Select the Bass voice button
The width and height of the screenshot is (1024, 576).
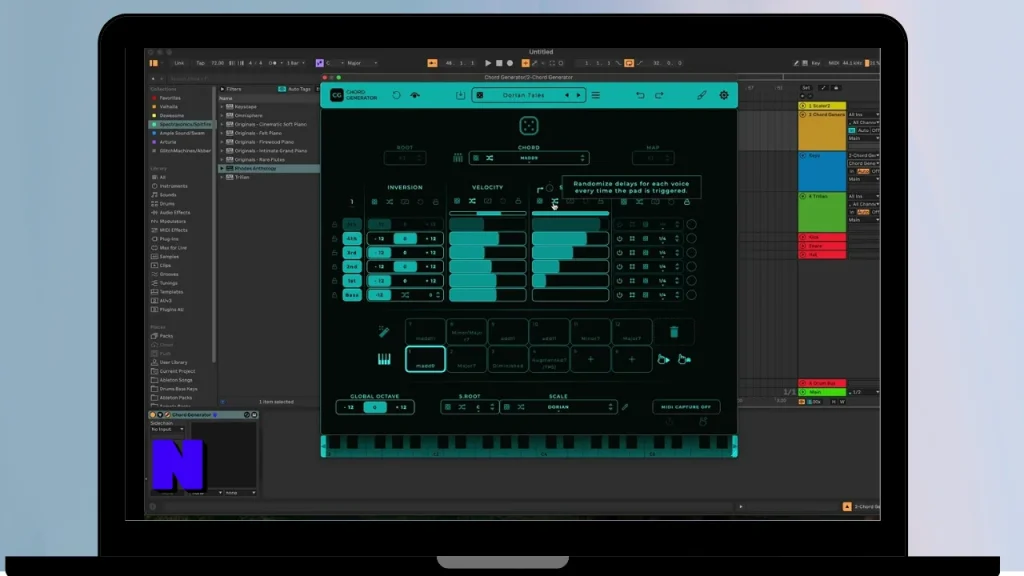coord(352,295)
